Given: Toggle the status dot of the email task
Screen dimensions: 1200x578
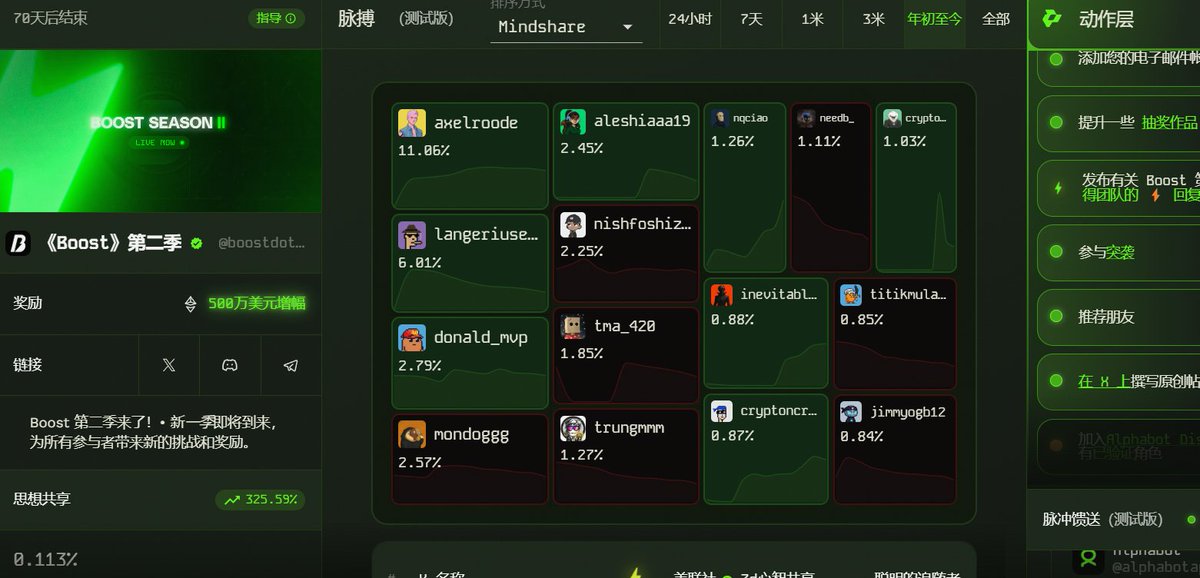Looking at the screenshot, I should [x=1056, y=59].
